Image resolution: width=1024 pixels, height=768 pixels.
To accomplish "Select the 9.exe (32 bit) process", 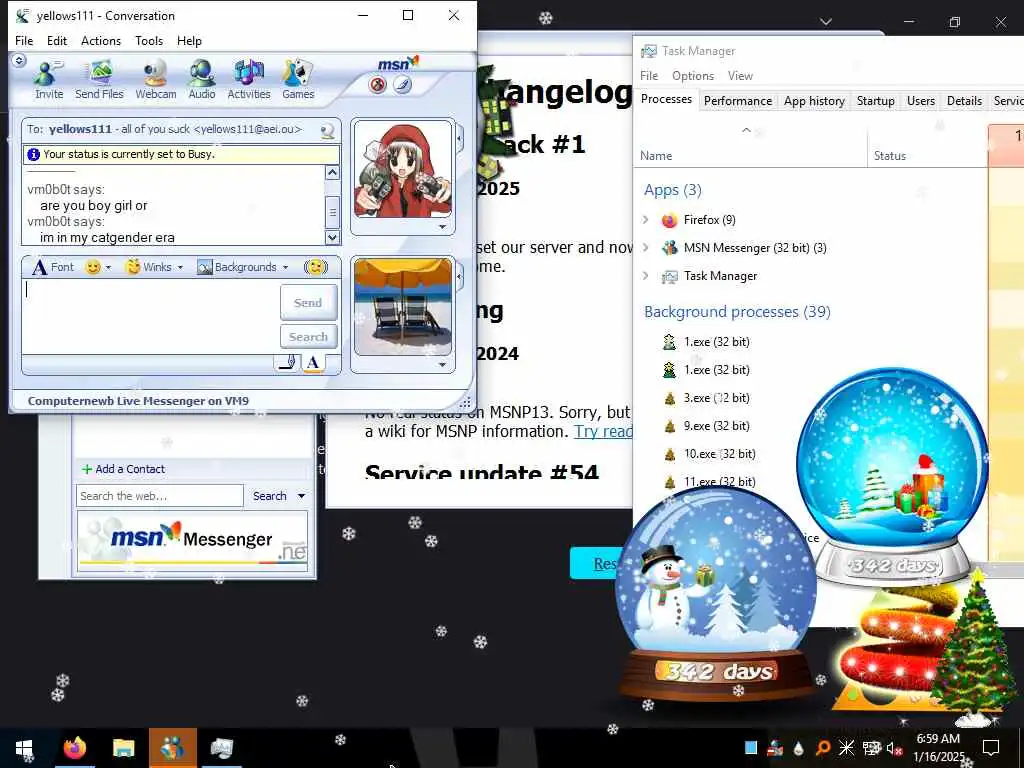I will 716,426.
